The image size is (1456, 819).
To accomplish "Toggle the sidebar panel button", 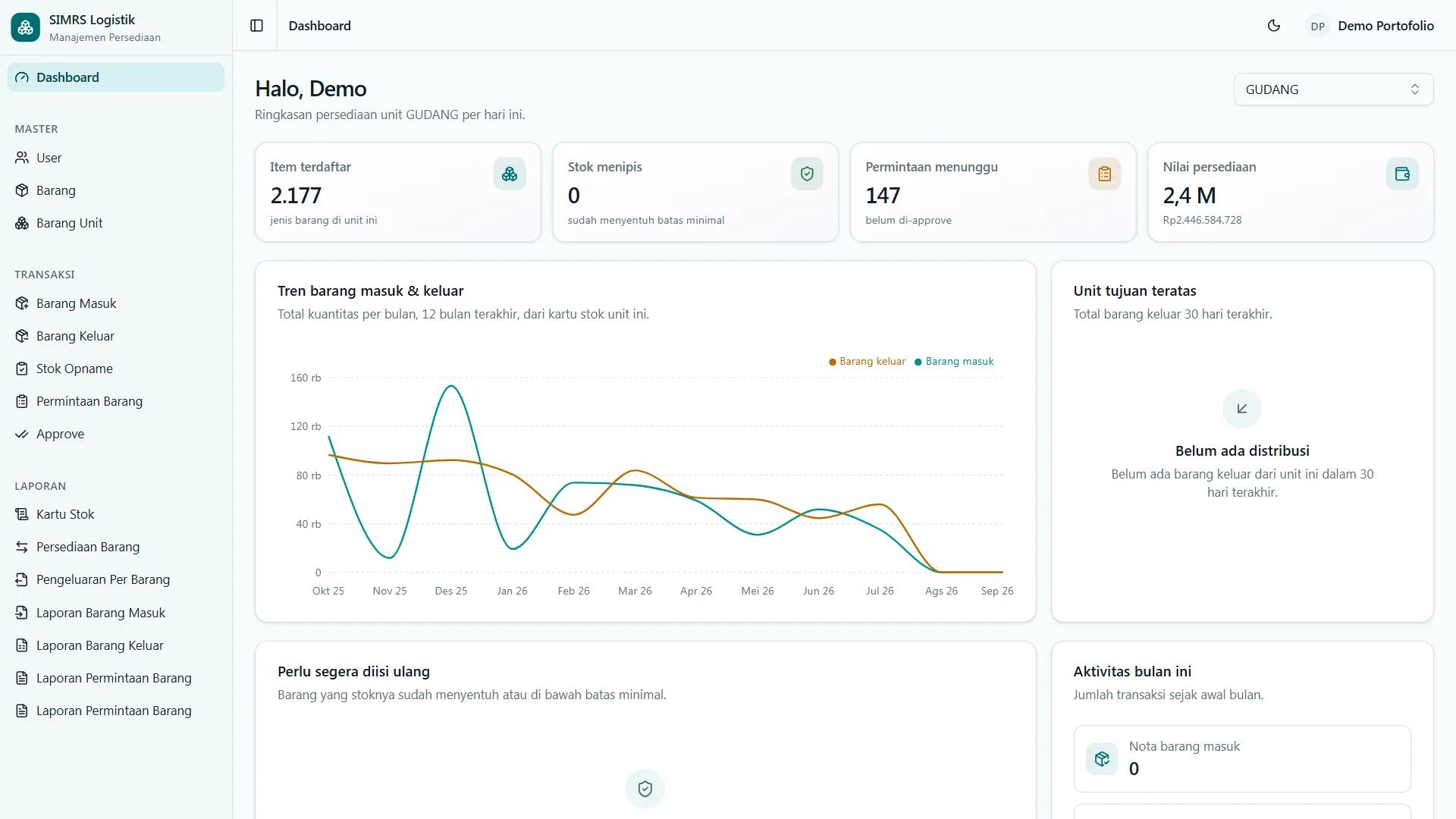I will point(257,26).
